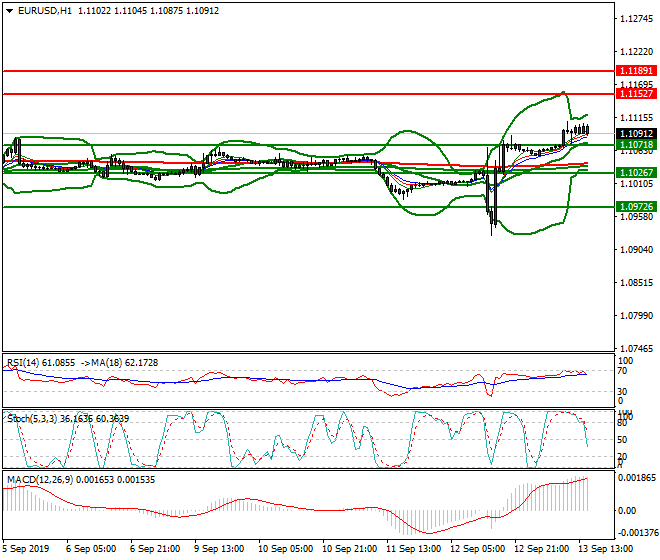
Task: Select the -0.001376 MACD scale value
Action: tap(636, 533)
